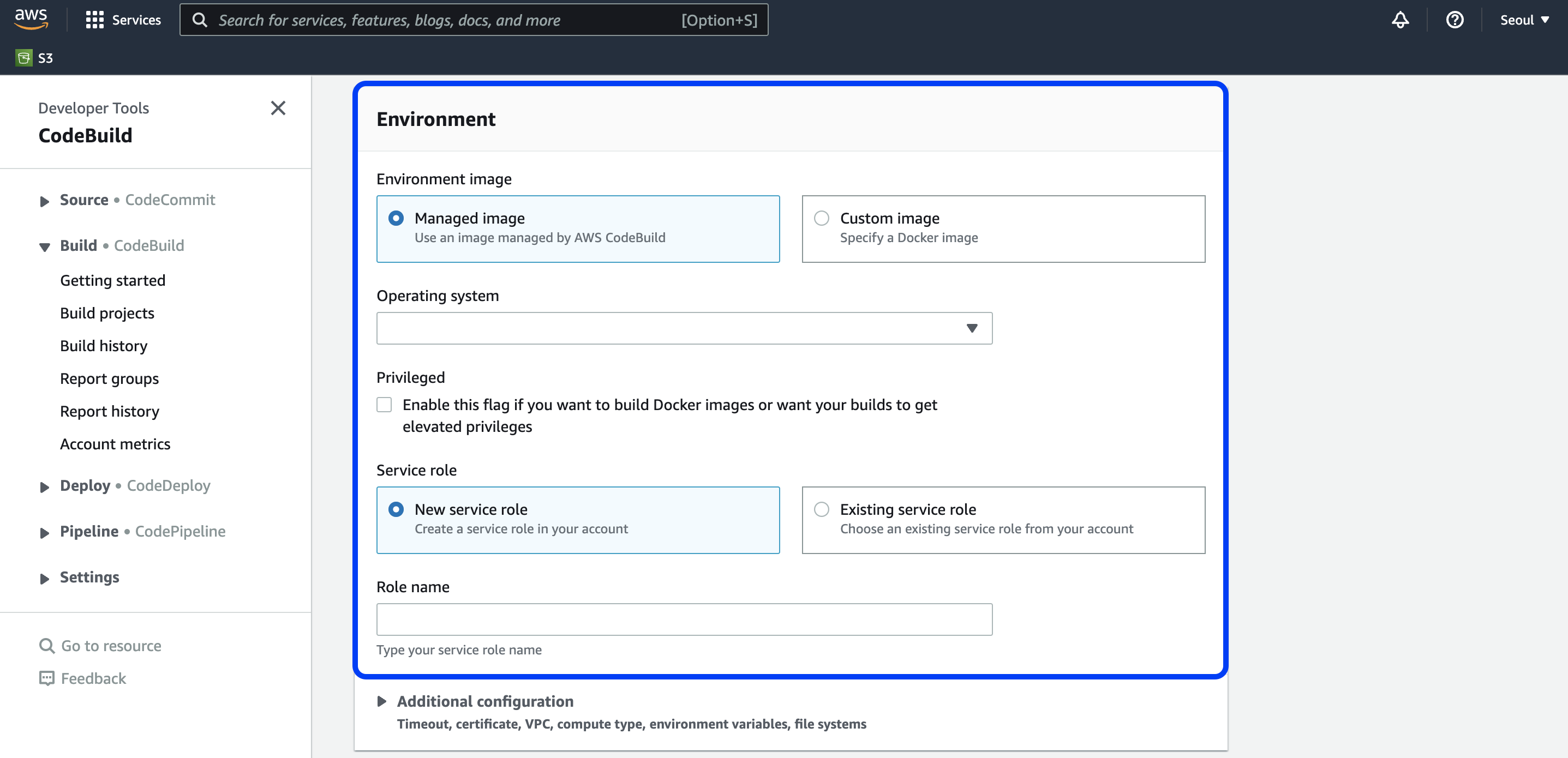Open Build projects in sidebar
Image resolution: width=1568 pixels, height=758 pixels.
107,314
